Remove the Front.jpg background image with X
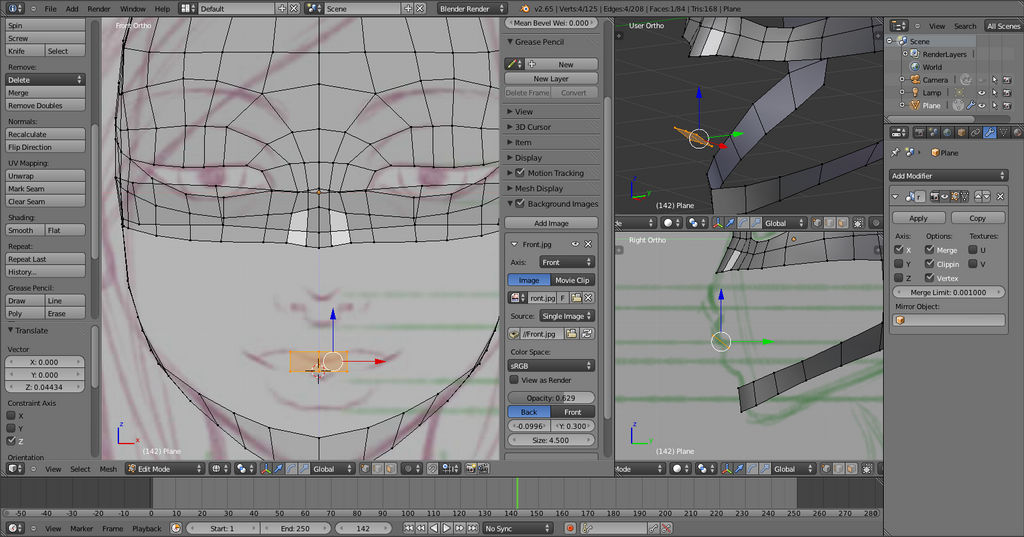The height and width of the screenshot is (537, 1024). pos(588,244)
